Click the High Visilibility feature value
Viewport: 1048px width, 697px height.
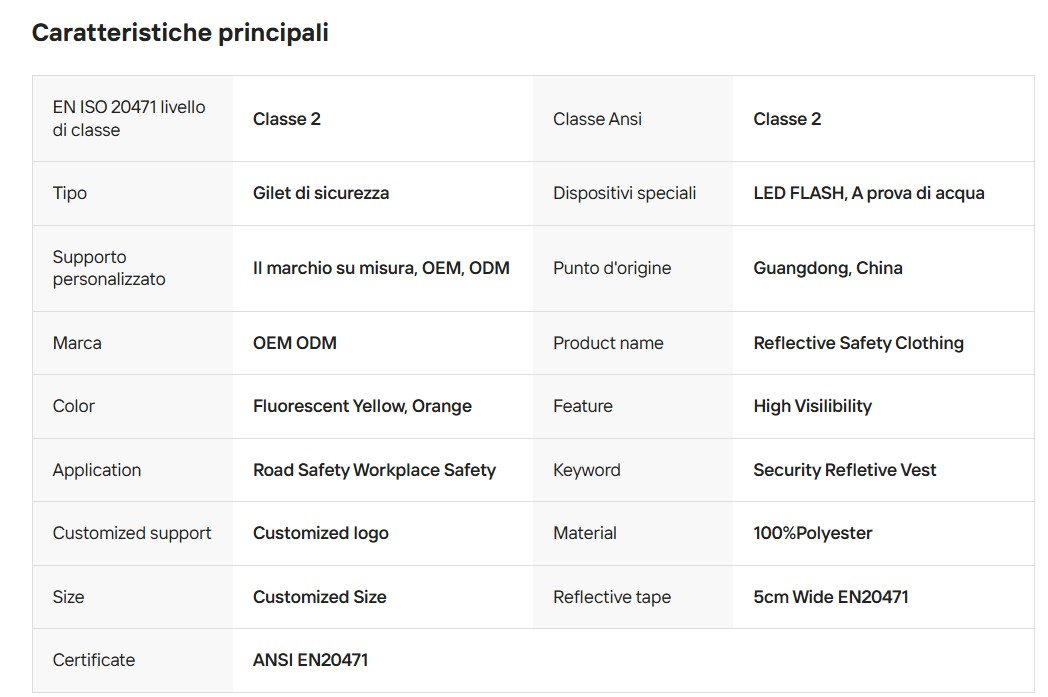coord(812,406)
